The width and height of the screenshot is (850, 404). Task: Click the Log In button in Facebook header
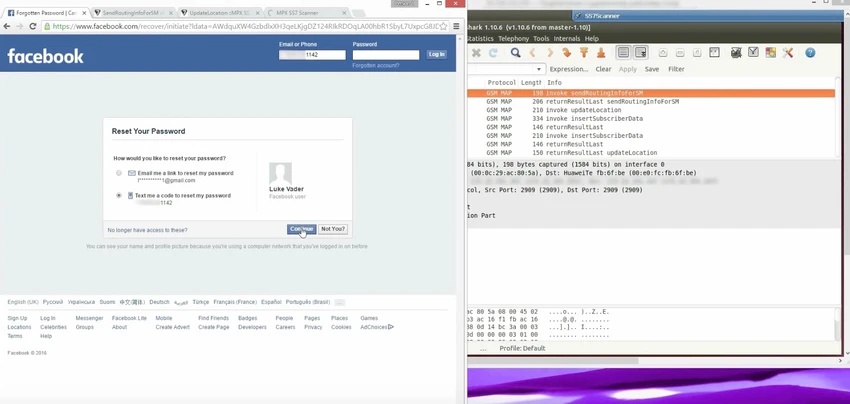pyautogui.click(x=436, y=54)
